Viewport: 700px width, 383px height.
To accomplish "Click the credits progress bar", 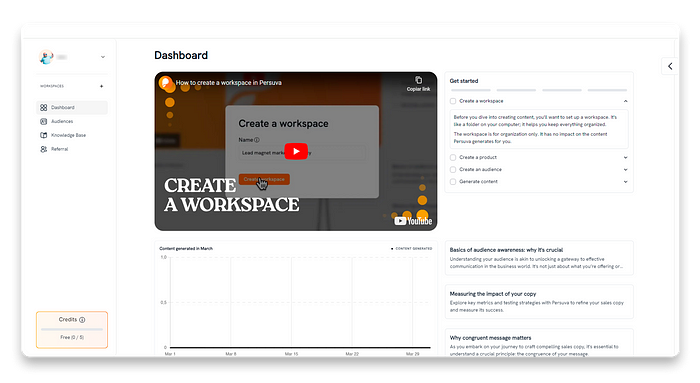I will coord(72,329).
